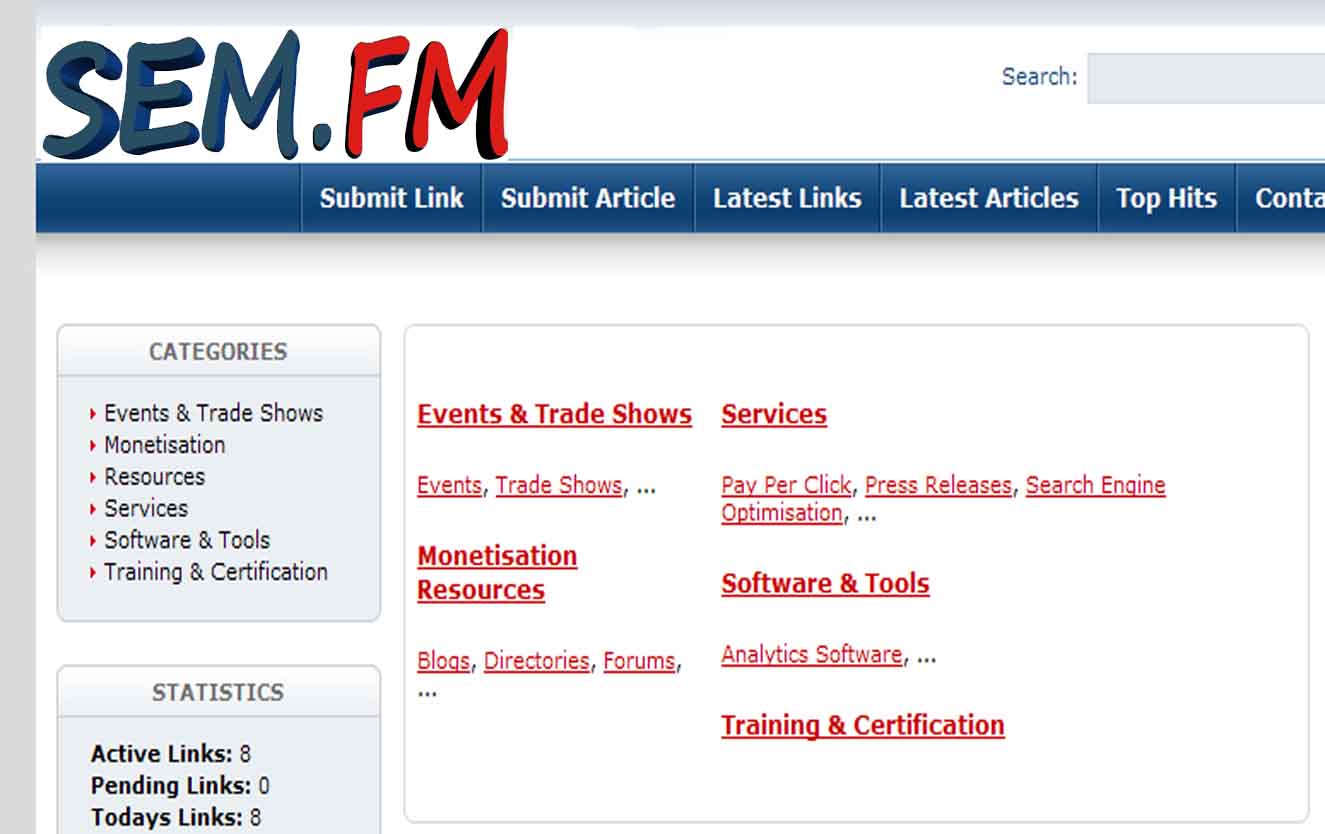The width and height of the screenshot is (1325, 834).
Task: Click the SEM.FM logo
Action: [275, 94]
